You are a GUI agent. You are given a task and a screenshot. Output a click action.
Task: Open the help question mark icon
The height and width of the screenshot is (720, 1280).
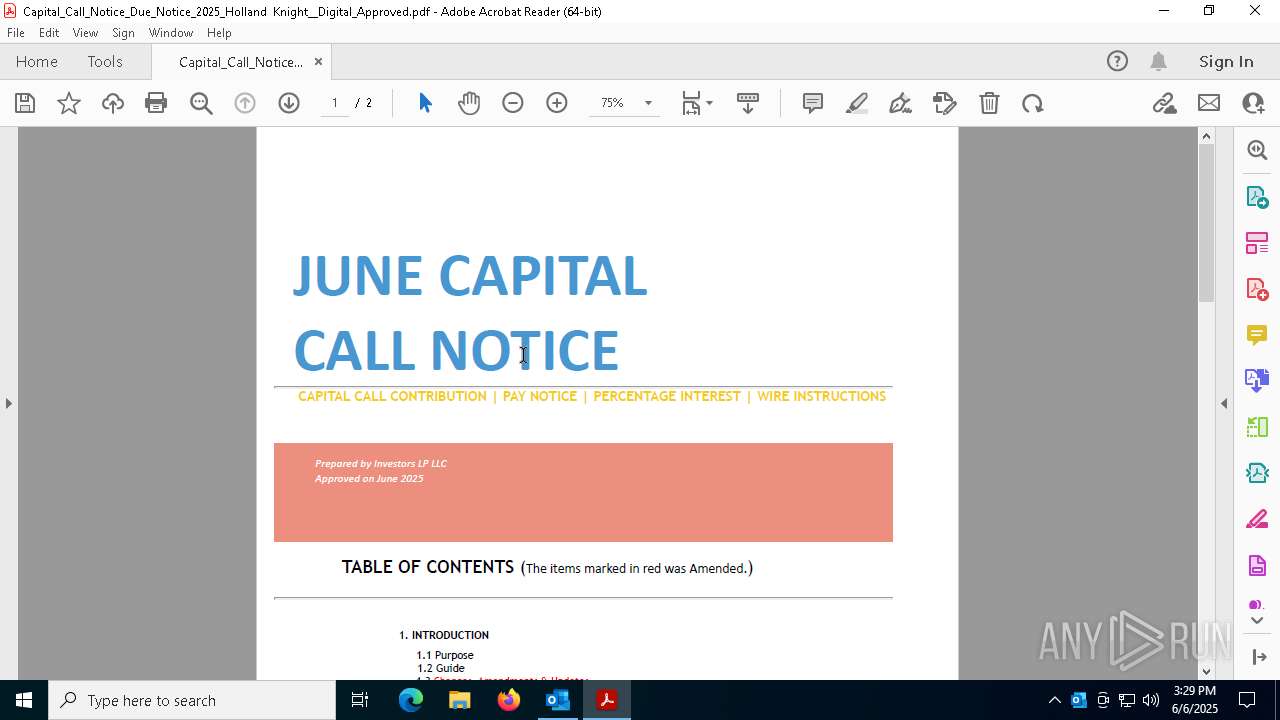(x=1117, y=61)
